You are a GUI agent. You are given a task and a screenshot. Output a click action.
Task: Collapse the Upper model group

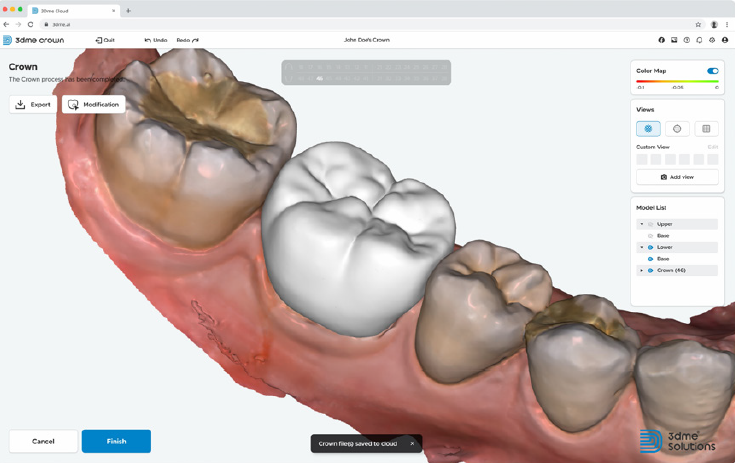pos(642,224)
